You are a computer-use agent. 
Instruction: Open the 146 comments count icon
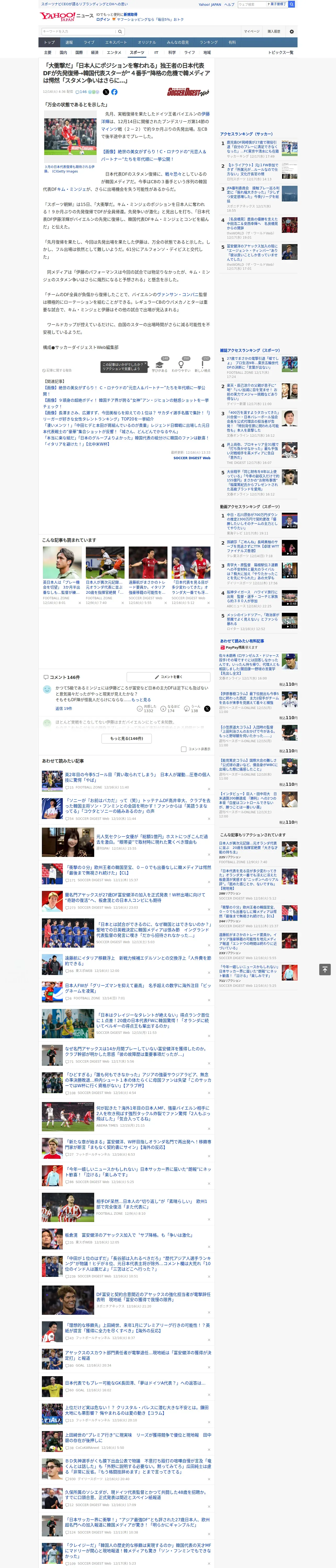coord(81,92)
